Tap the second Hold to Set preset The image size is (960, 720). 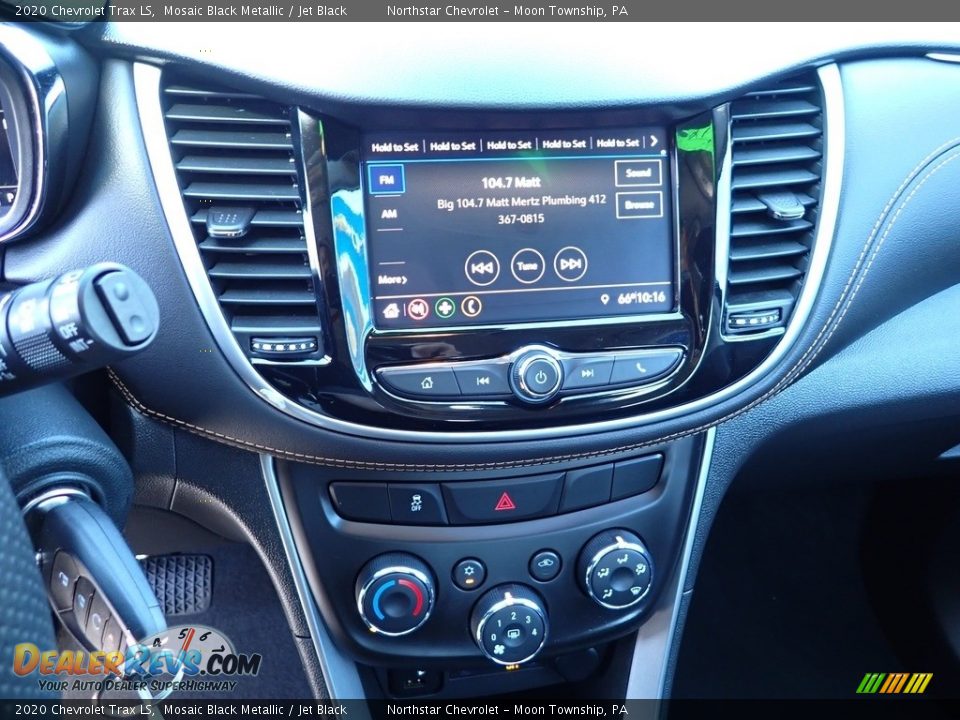[x=452, y=146]
